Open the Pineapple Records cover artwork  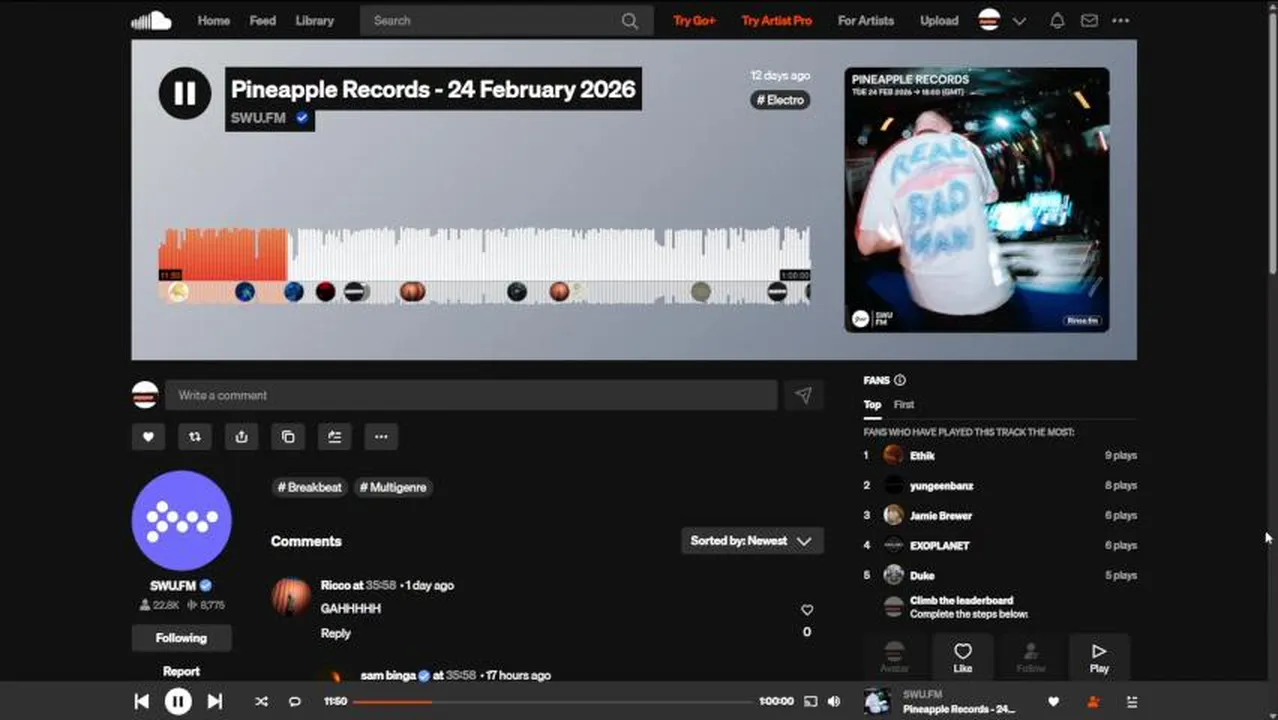tap(977, 200)
